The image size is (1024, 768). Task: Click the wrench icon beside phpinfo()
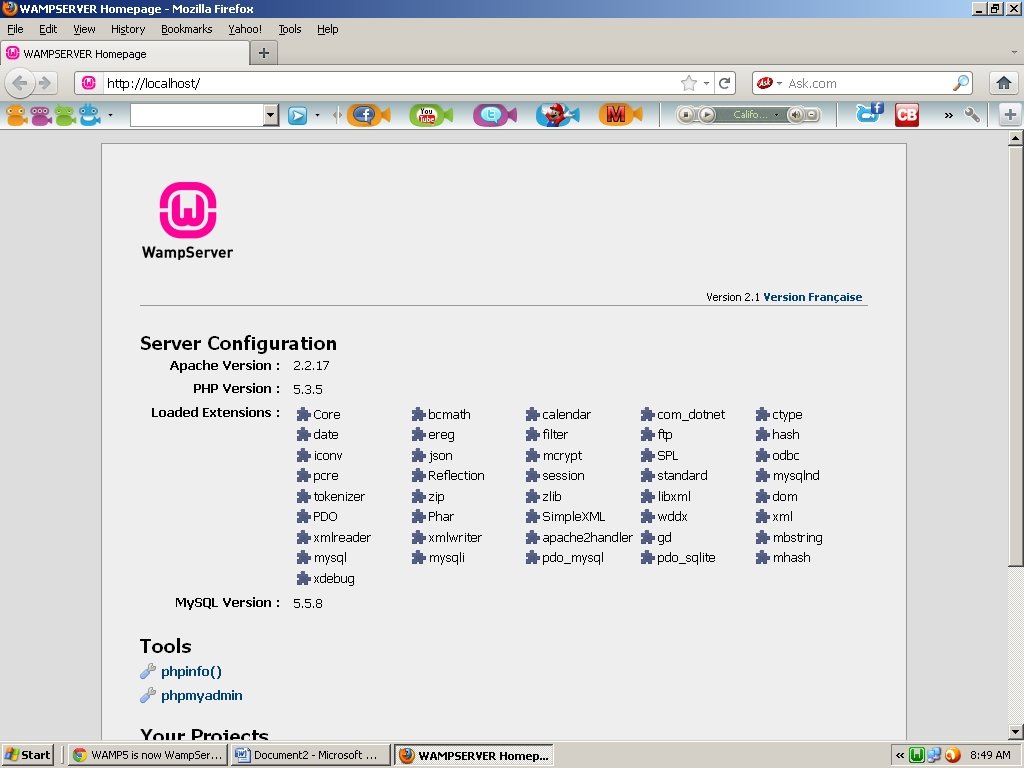148,671
